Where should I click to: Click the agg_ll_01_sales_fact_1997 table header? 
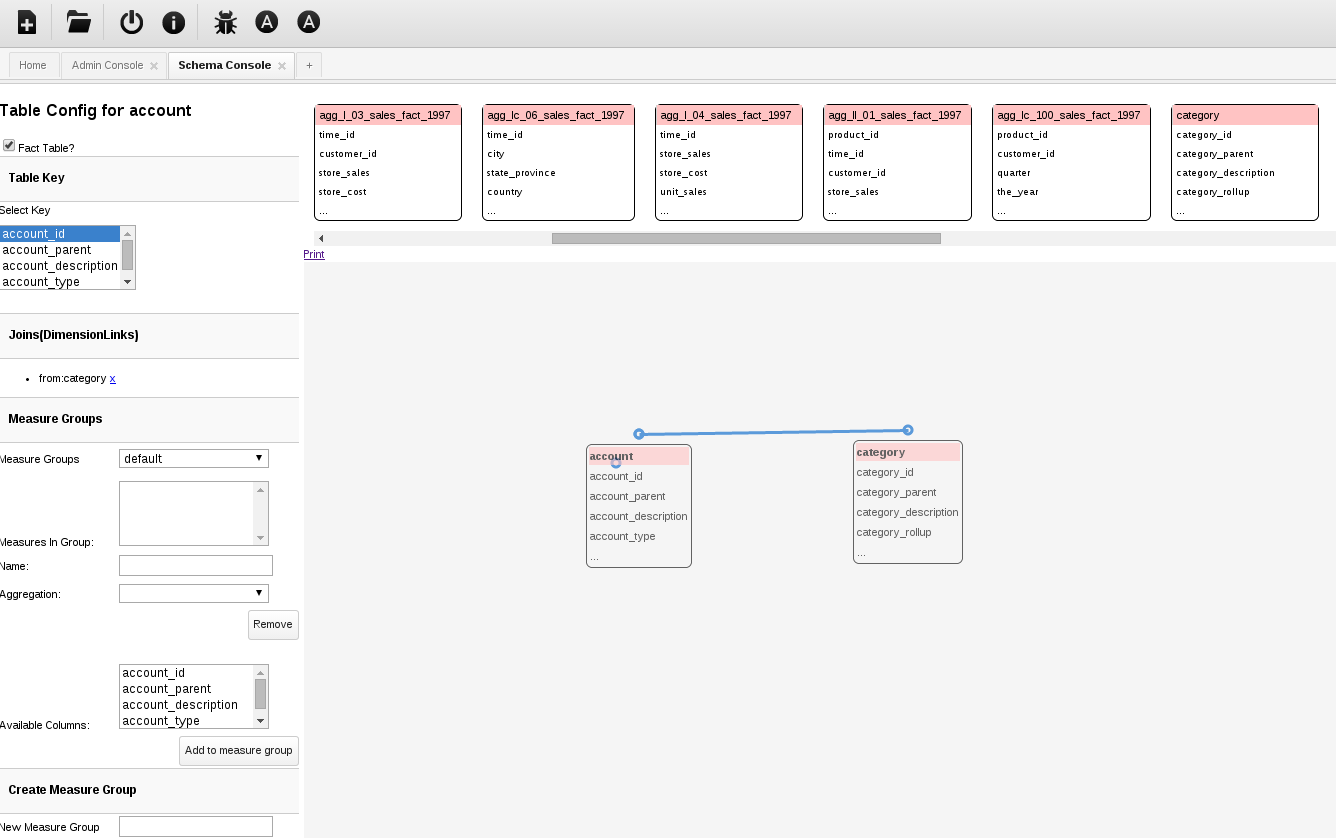pos(897,115)
